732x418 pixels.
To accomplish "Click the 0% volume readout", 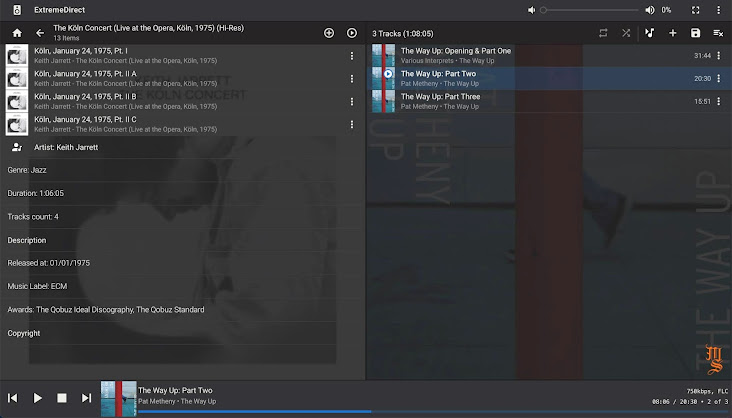I will [x=666, y=10].
